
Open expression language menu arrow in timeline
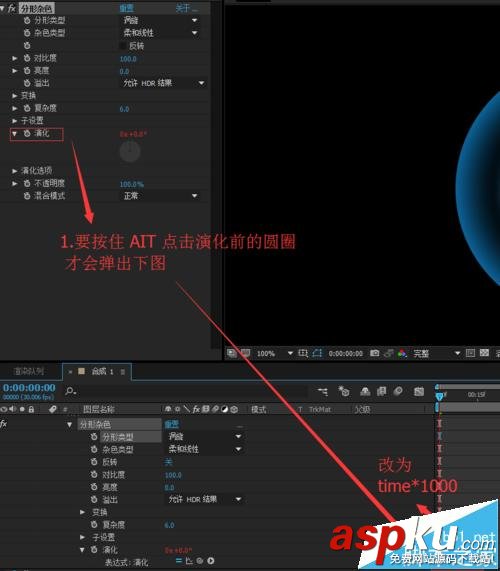point(210,561)
